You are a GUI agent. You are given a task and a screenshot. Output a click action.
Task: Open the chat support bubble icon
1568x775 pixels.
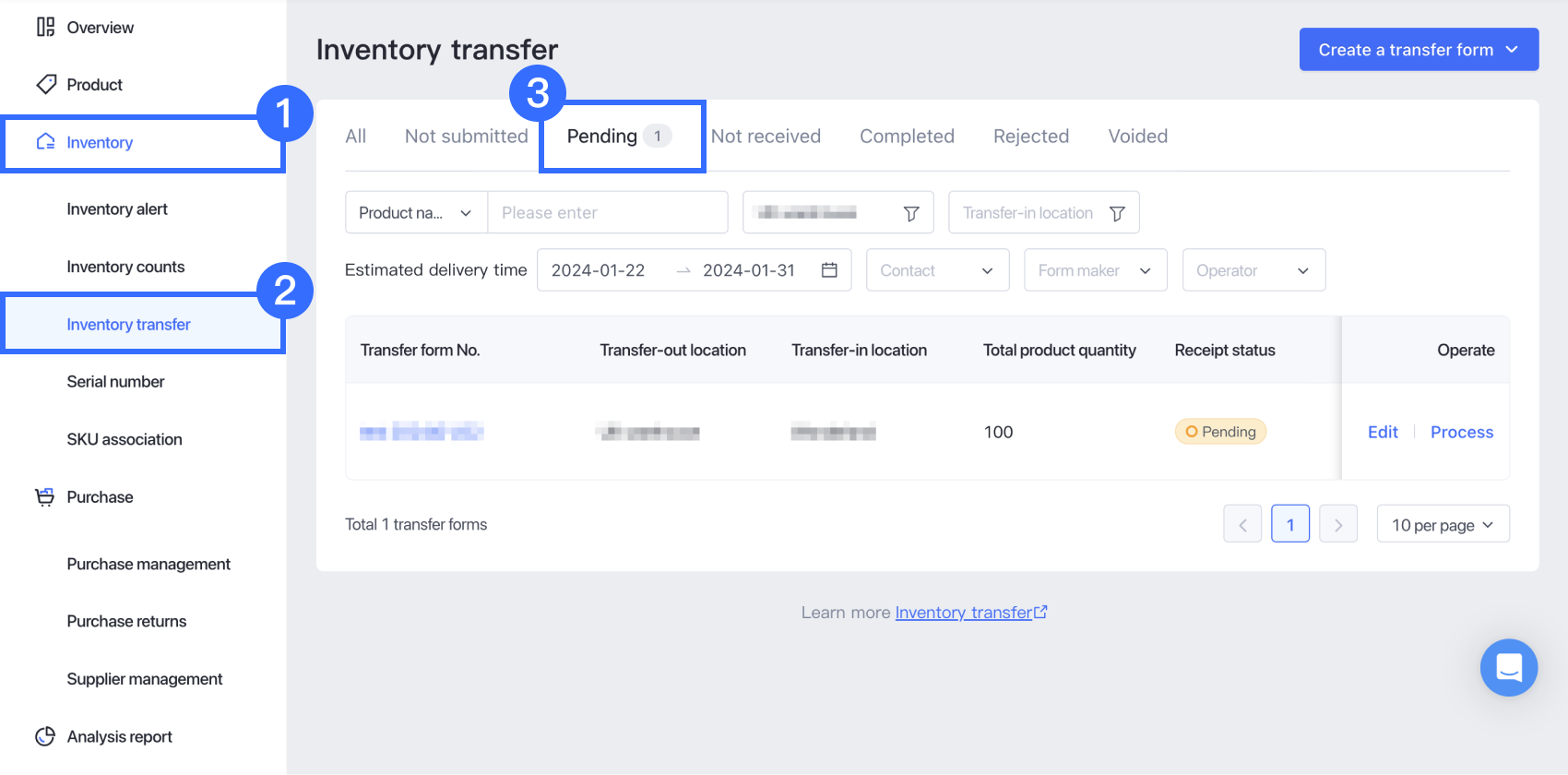coord(1508,667)
